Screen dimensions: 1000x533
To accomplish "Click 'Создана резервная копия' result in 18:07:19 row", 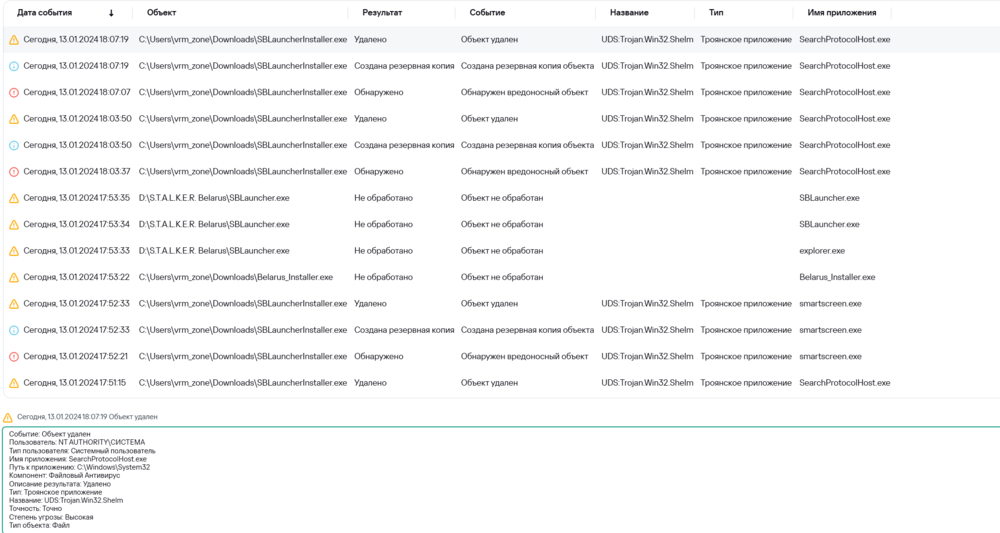I will coord(404,66).
